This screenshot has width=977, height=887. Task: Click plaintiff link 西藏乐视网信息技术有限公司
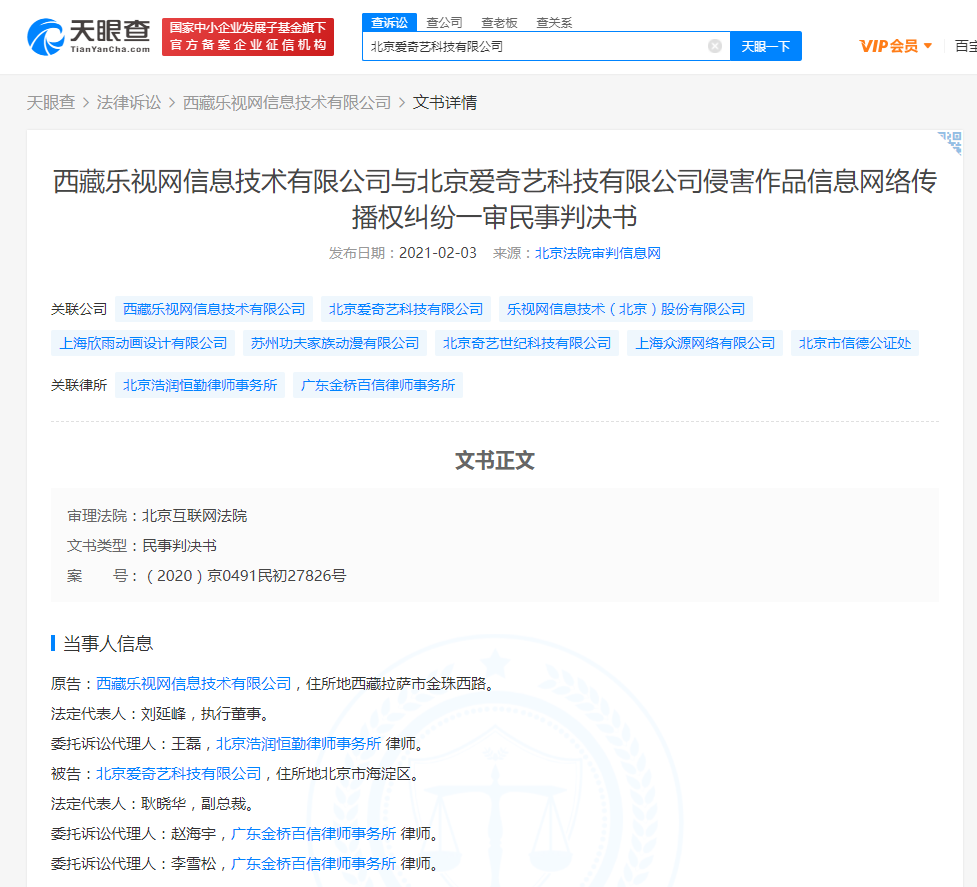pyautogui.click(x=194, y=683)
